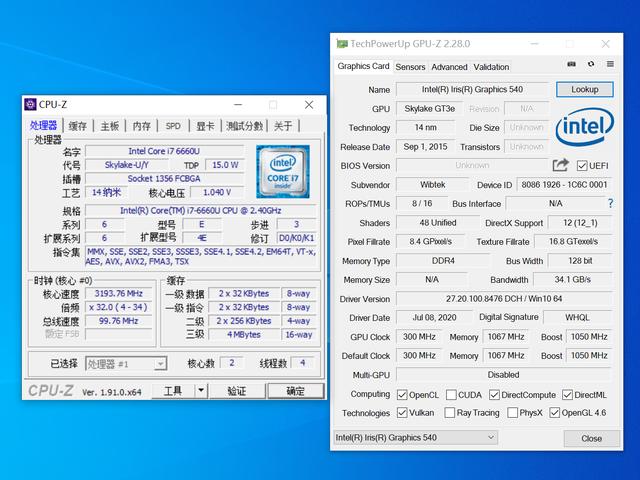Click the x 32.0 multiplier value
This screenshot has height=480, width=640.
point(118,307)
